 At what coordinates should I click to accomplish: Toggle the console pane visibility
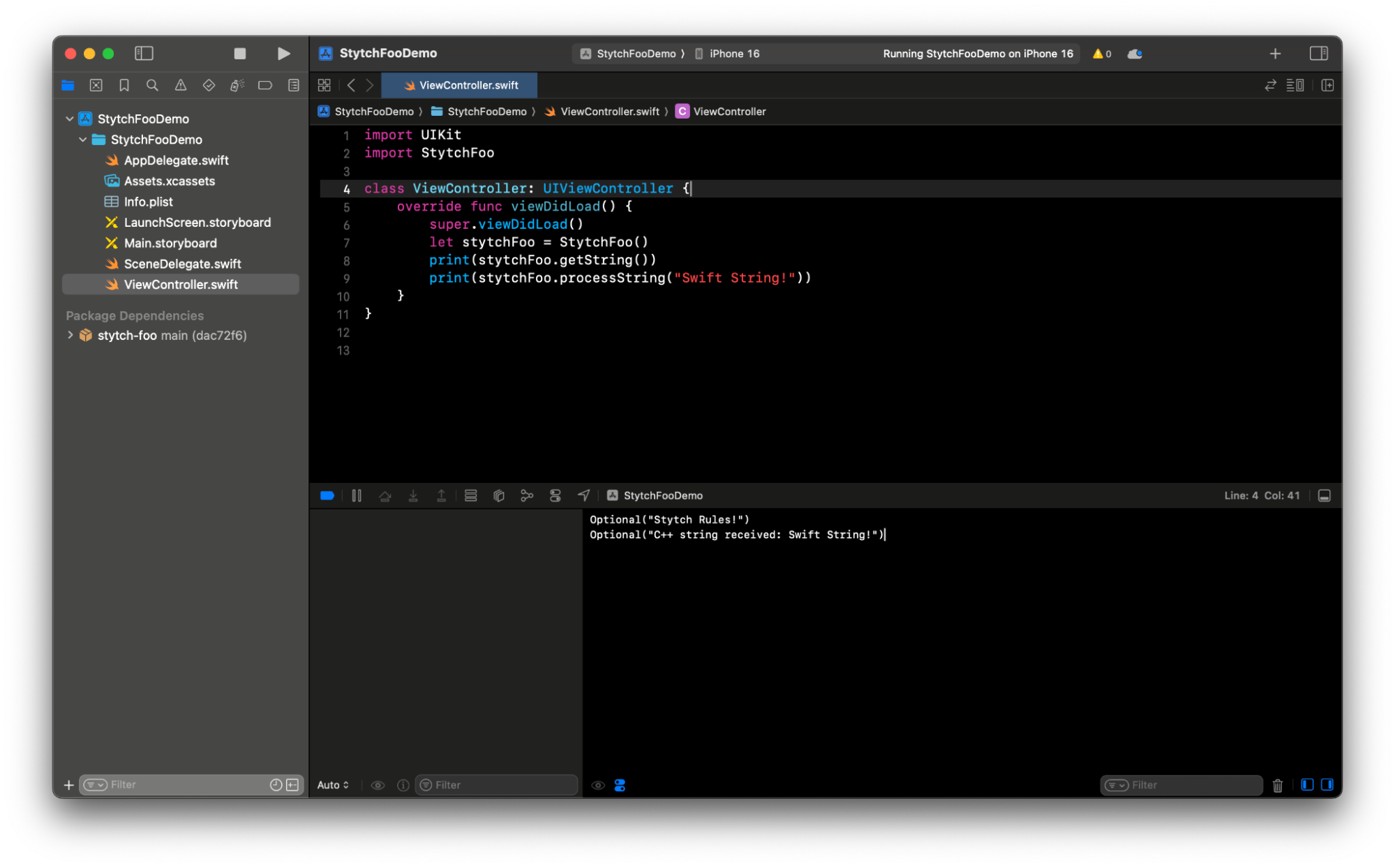click(1327, 785)
